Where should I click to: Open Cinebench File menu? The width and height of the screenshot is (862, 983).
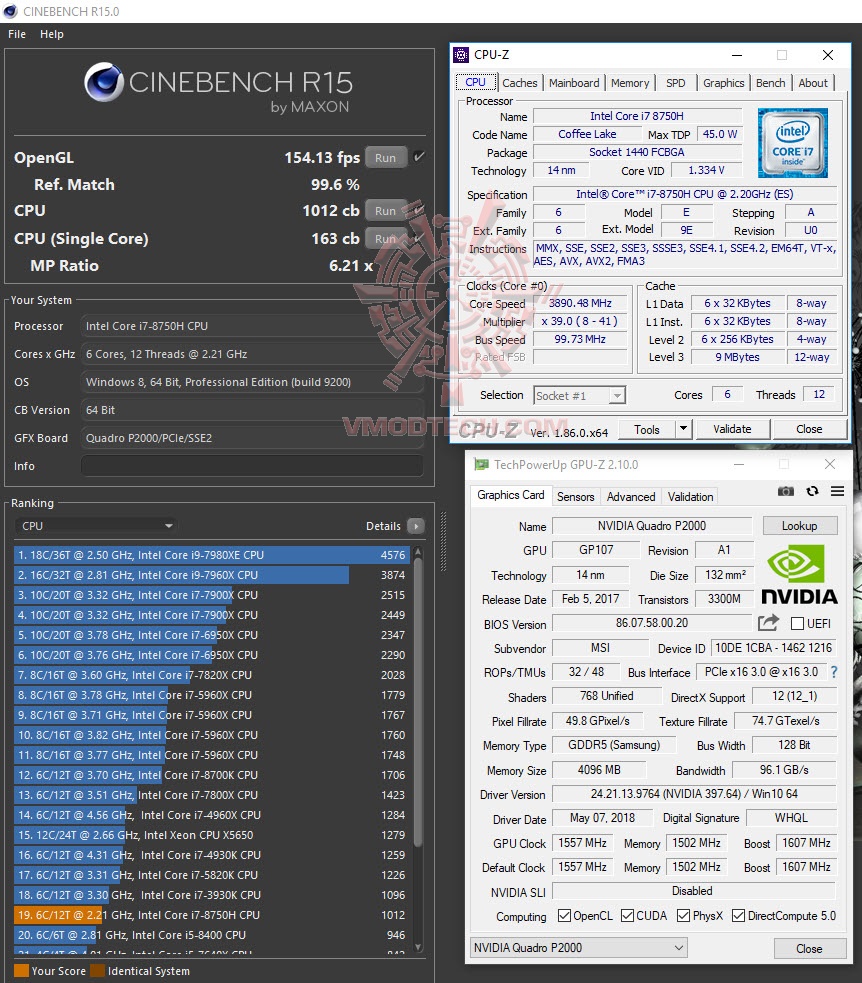(17, 34)
